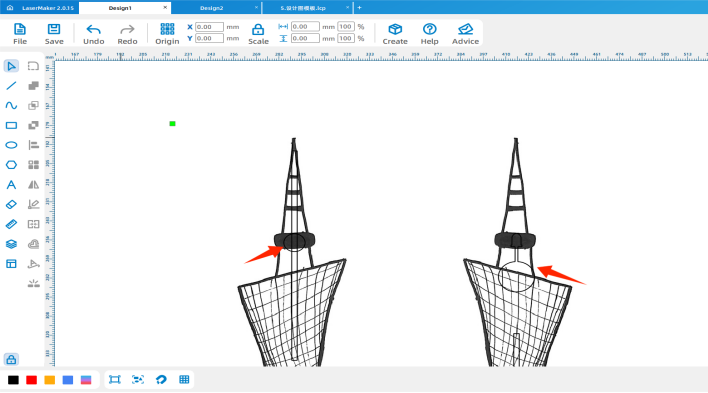Toggle the grid display icon
Viewport: 708px width, 393px height.
pos(184,379)
